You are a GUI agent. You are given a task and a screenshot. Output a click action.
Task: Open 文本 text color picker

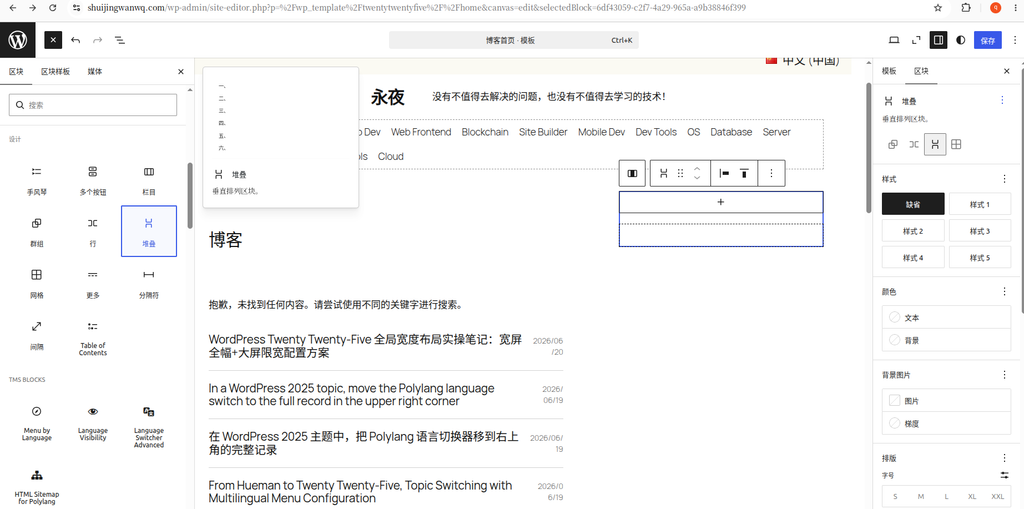coord(946,318)
